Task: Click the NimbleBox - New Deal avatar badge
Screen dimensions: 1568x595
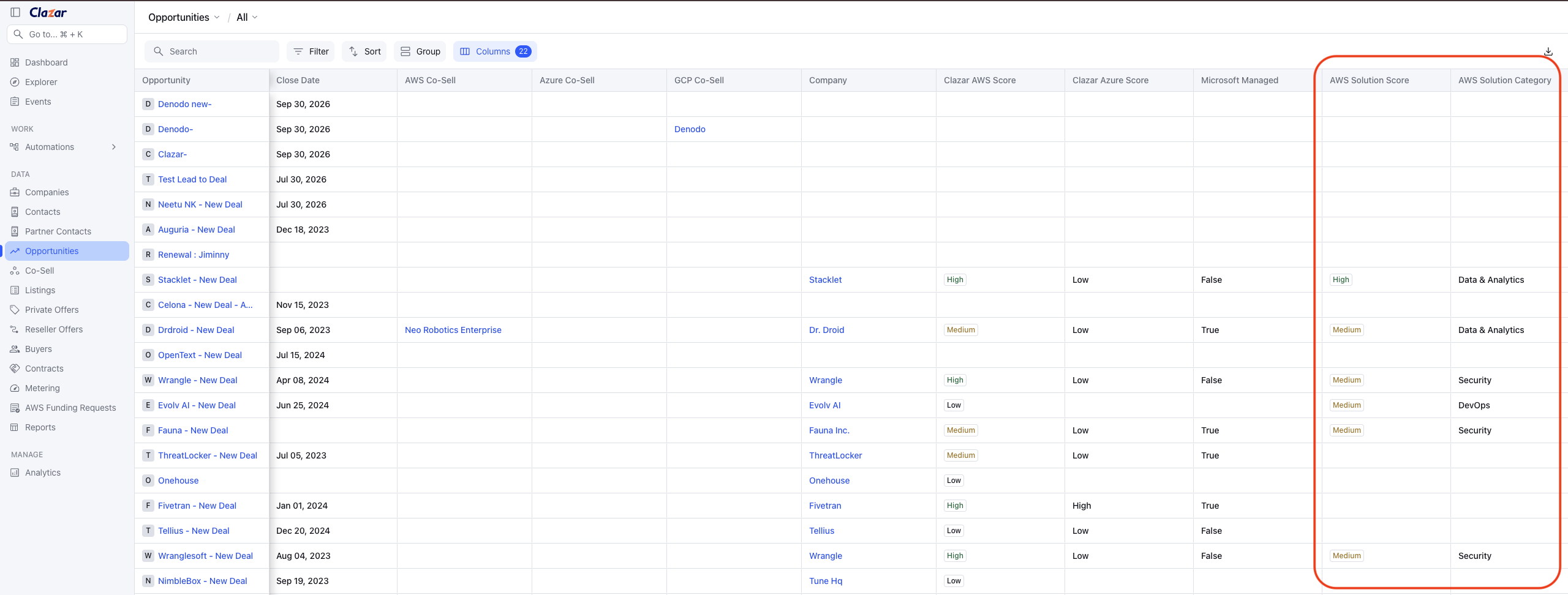Action: [x=148, y=581]
